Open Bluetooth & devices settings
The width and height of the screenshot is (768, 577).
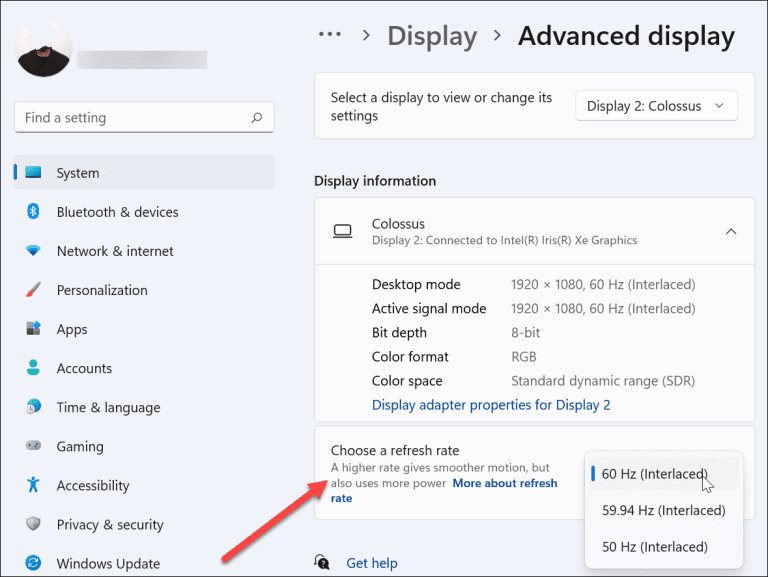tap(144, 212)
